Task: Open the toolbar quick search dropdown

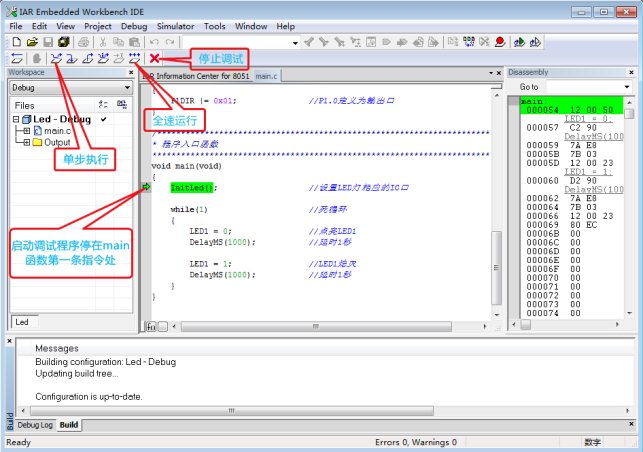Action: pyautogui.click(x=295, y=43)
